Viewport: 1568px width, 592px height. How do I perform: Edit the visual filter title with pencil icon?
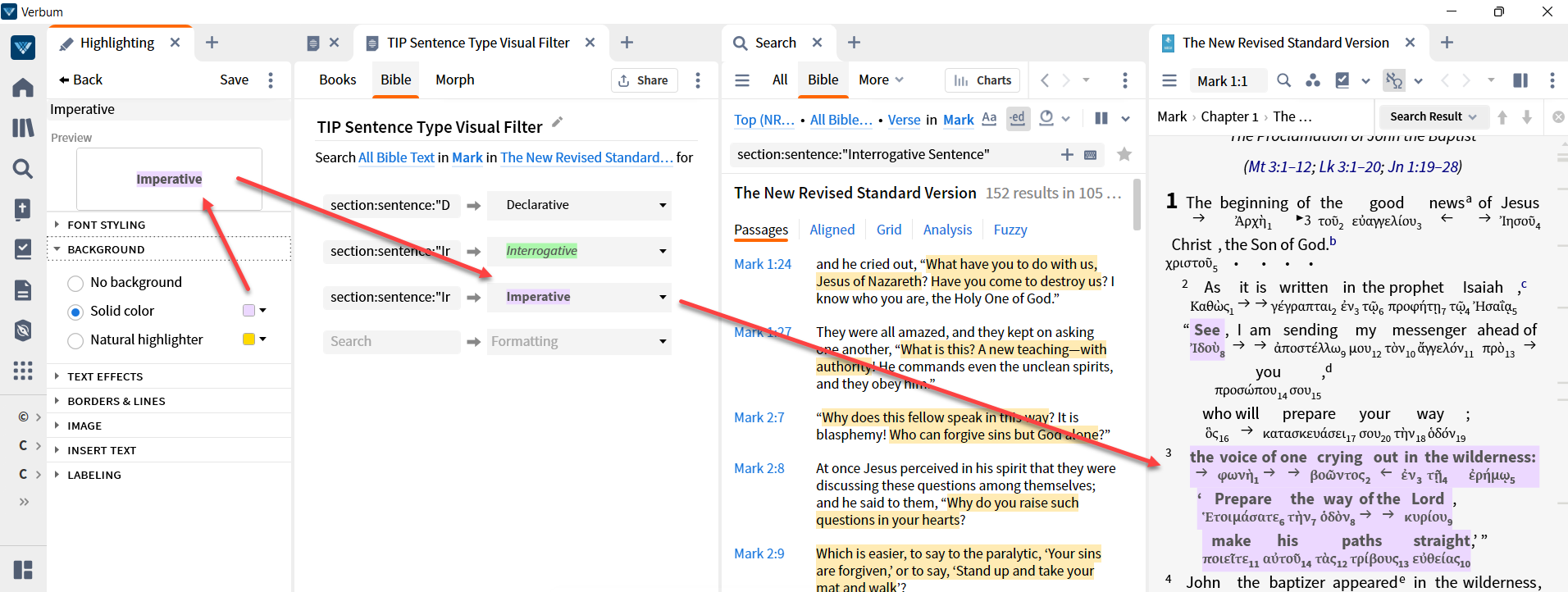coord(558,123)
